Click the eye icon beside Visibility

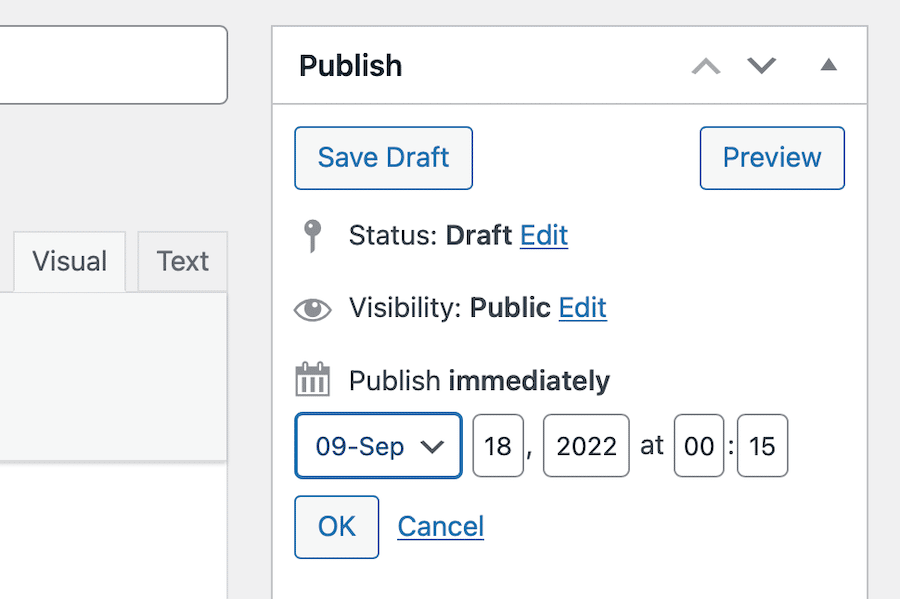pos(313,309)
